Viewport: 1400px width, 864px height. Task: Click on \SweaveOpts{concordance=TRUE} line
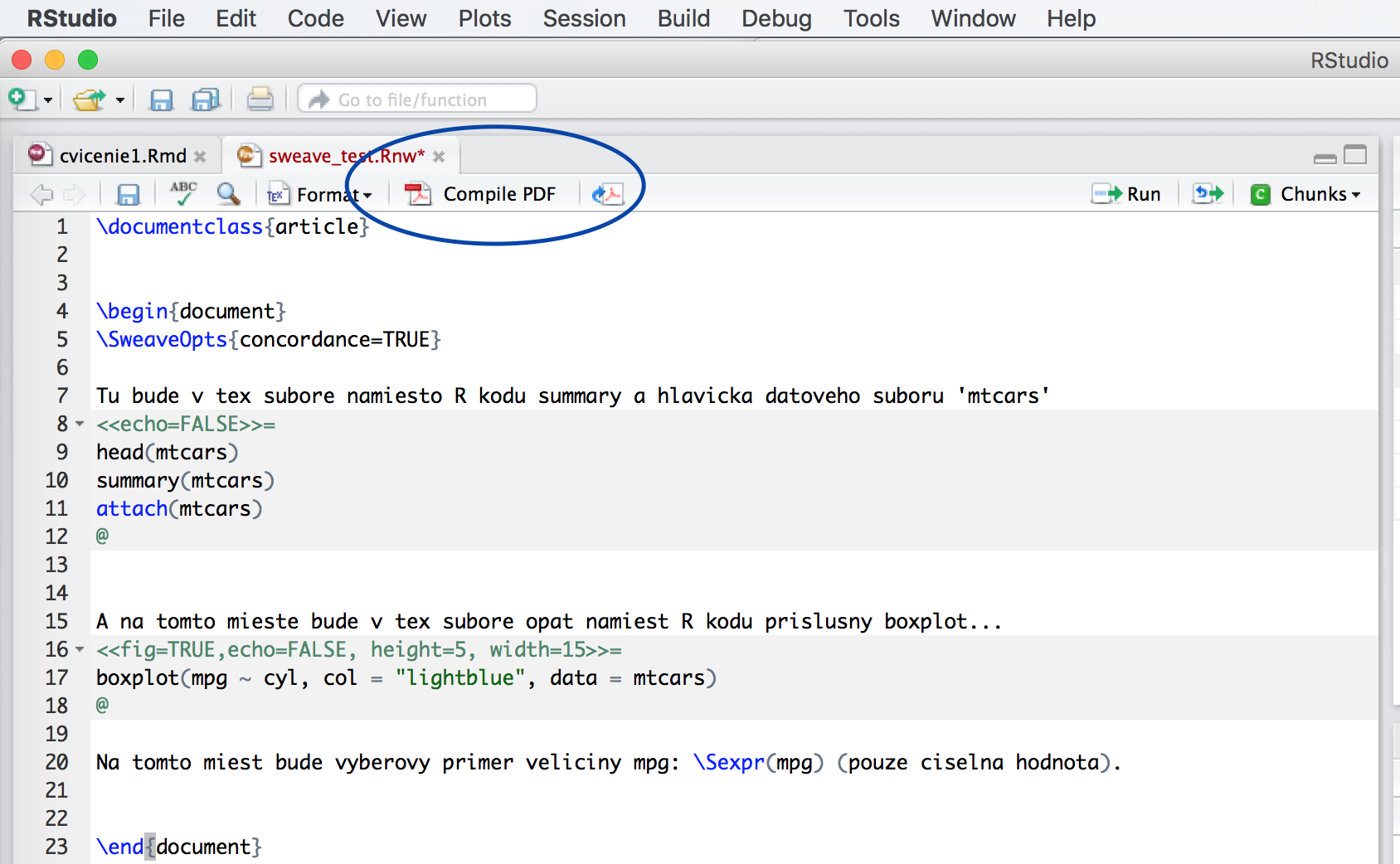269,339
